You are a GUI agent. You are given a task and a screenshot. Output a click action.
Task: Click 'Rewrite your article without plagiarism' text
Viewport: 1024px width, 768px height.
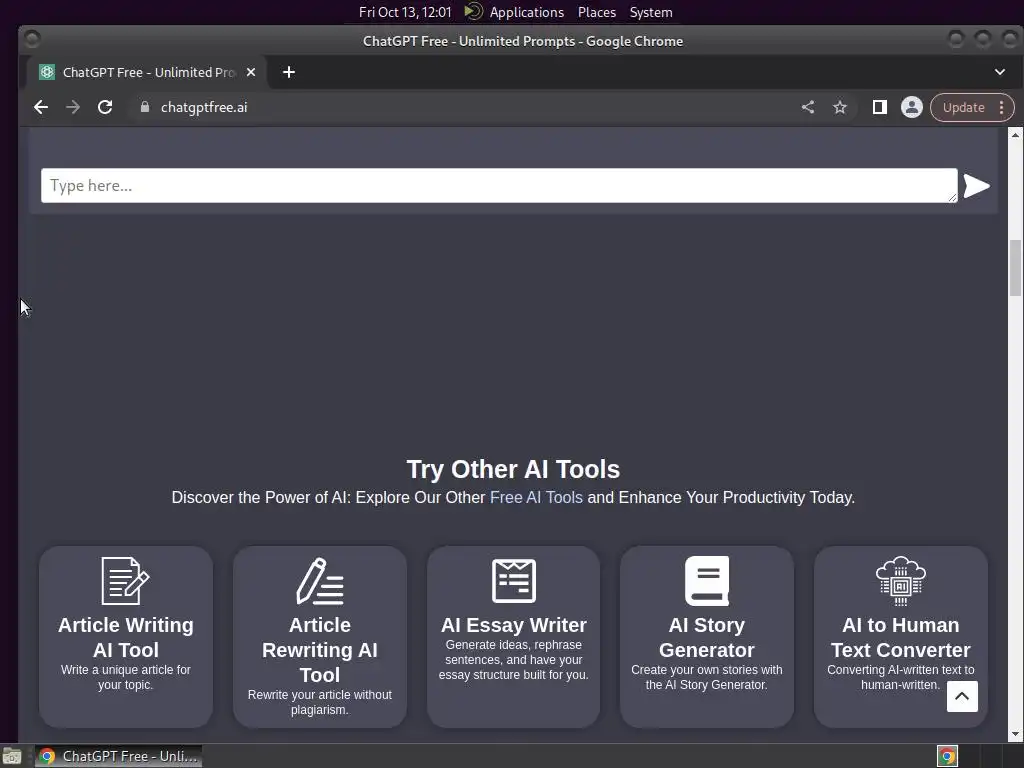[319, 702]
